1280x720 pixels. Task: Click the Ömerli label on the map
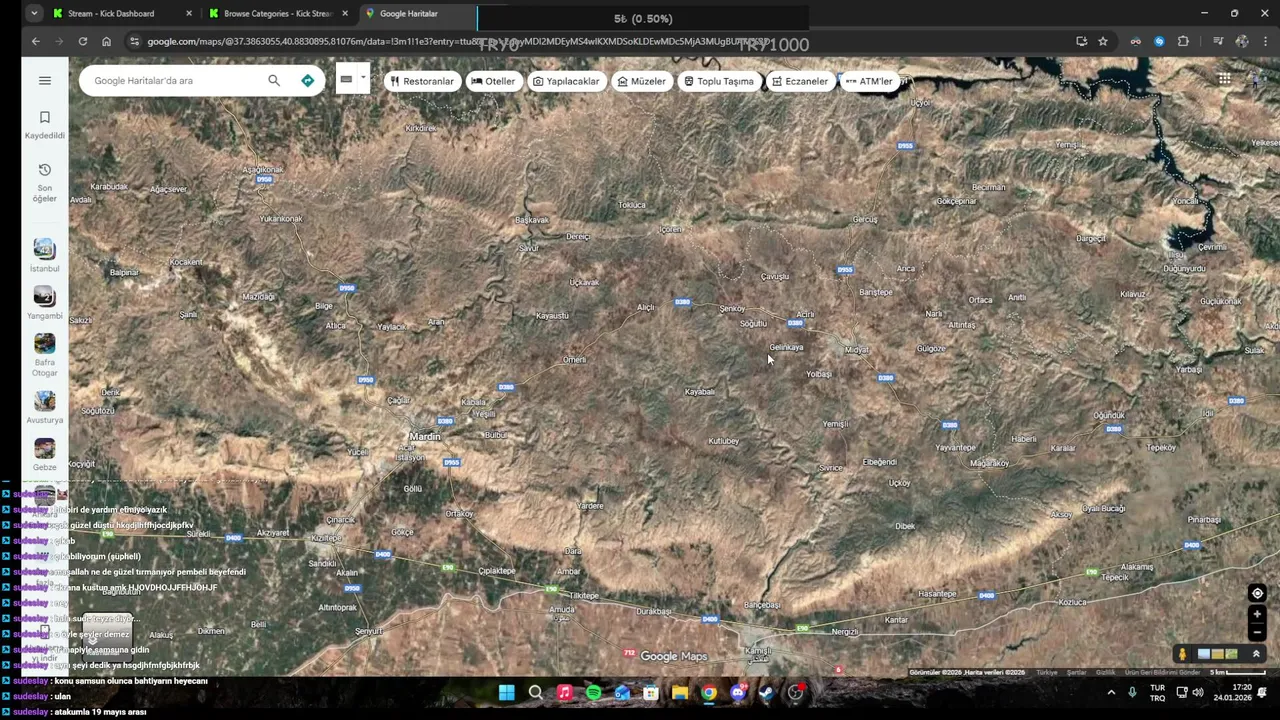[x=574, y=360]
